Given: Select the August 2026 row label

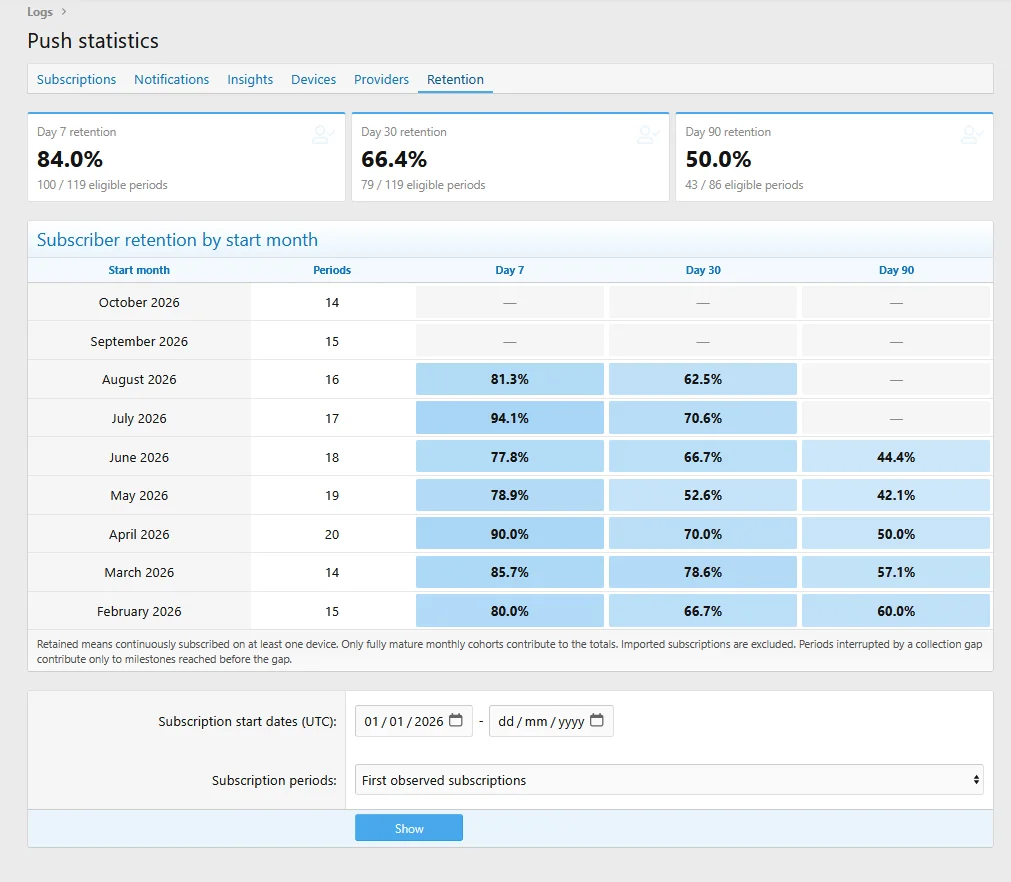Looking at the screenshot, I should point(139,380).
